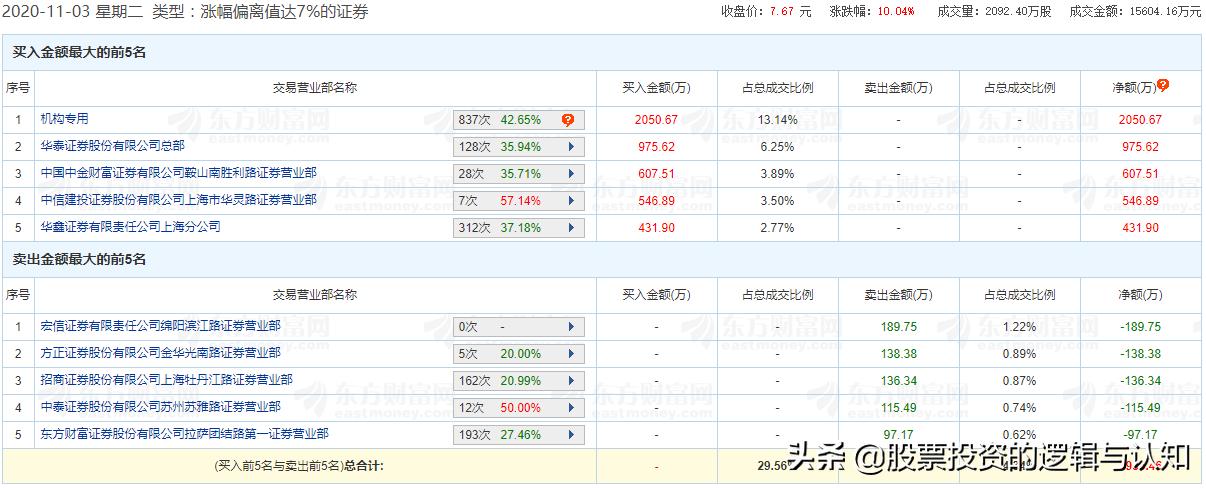Open 中国中金财富证券鞍山南胜利路营业部 link
Viewport: 1206px width, 488px height.
pos(178,173)
